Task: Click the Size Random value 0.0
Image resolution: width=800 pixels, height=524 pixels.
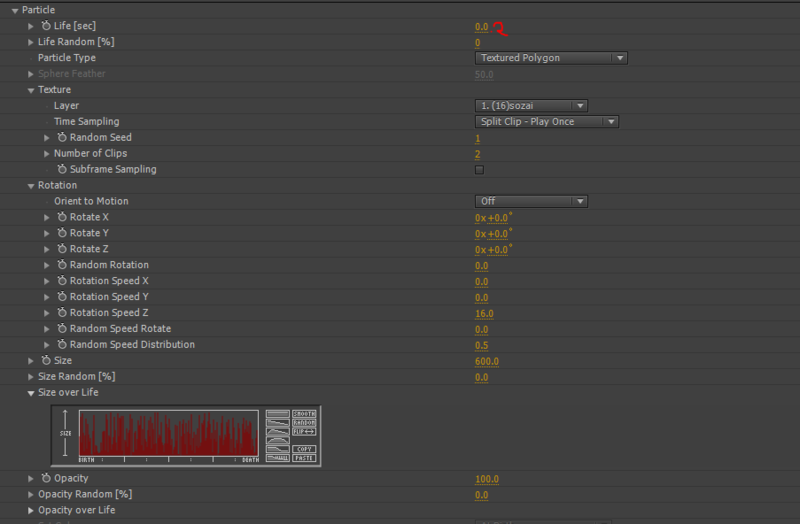Action: coord(481,378)
